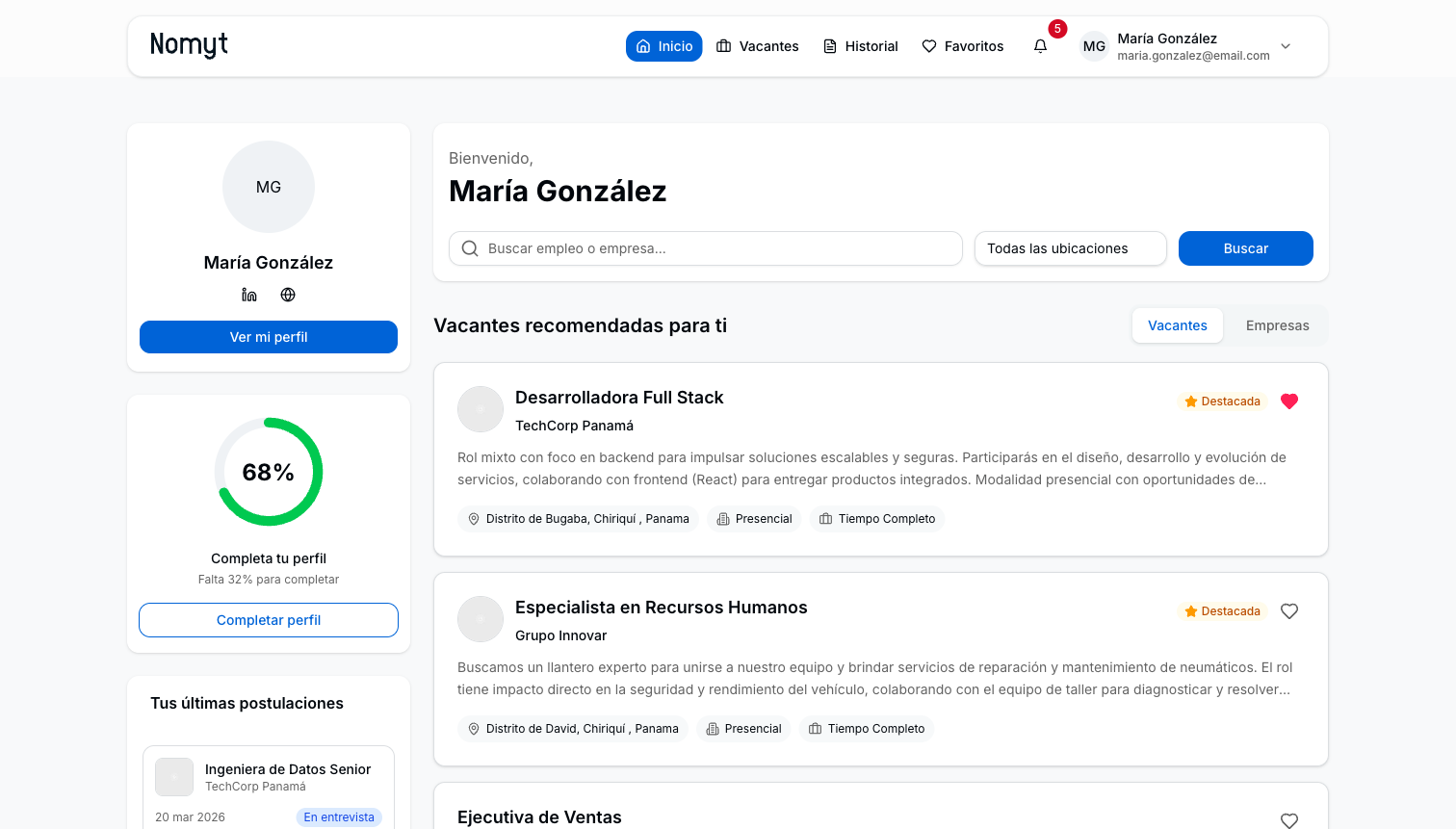Open the notifications bell icon
Image resolution: width=1456 pixels, height=829 pixels.
[1040, 45]
